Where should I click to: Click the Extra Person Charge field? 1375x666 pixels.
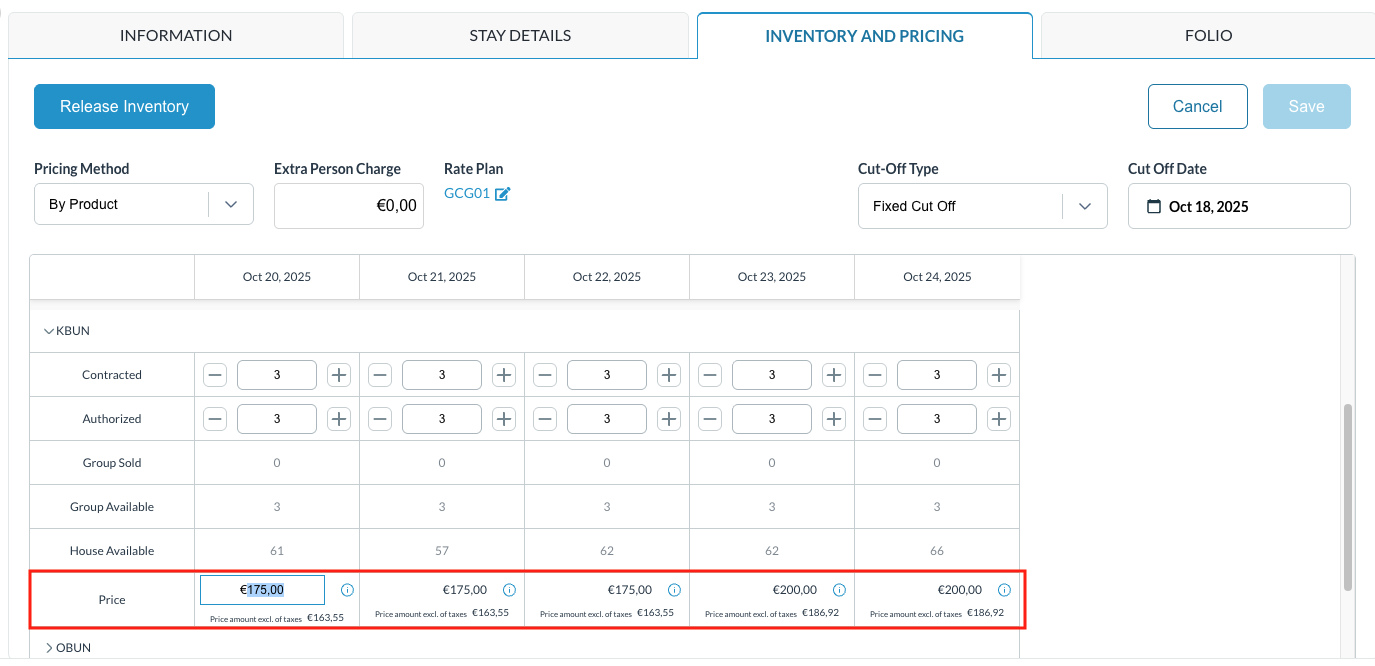click(x=348, y=206)
